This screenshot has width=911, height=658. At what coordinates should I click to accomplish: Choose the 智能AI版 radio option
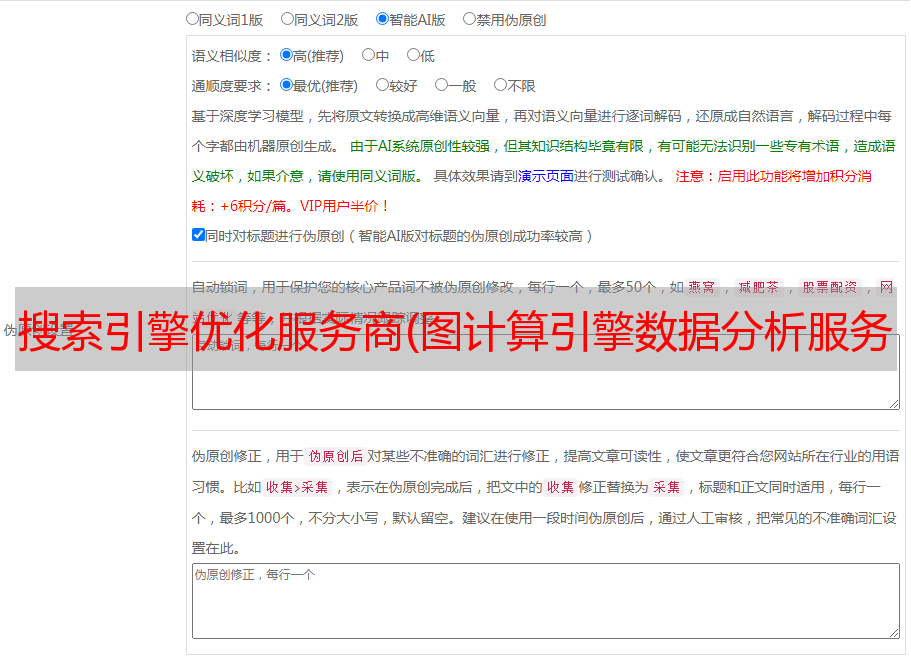(x=382, y=19)
